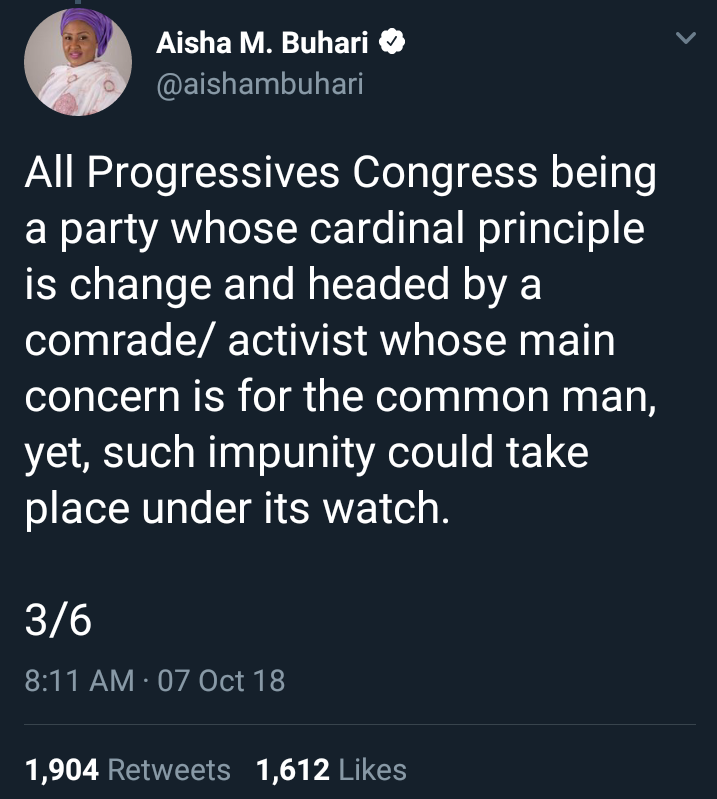
Task: Click the words cardinal principle in tweet
Action: pyautogui.click(x=477, y=229)
